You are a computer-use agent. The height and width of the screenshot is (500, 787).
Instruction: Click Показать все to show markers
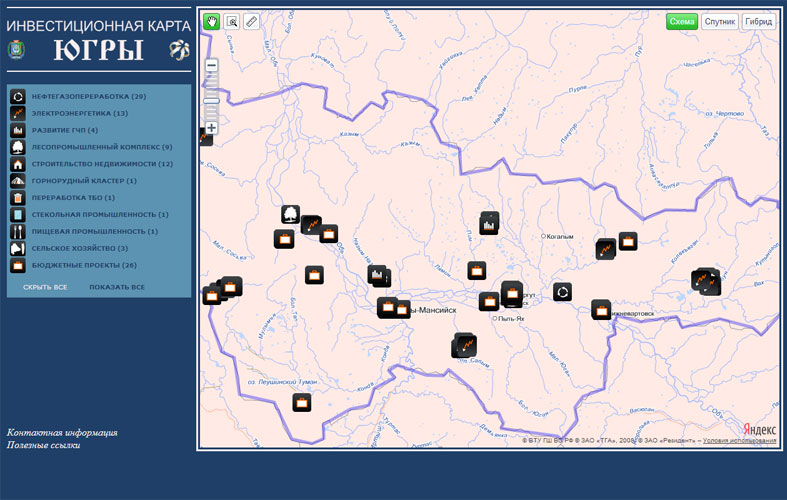[117, 287]
